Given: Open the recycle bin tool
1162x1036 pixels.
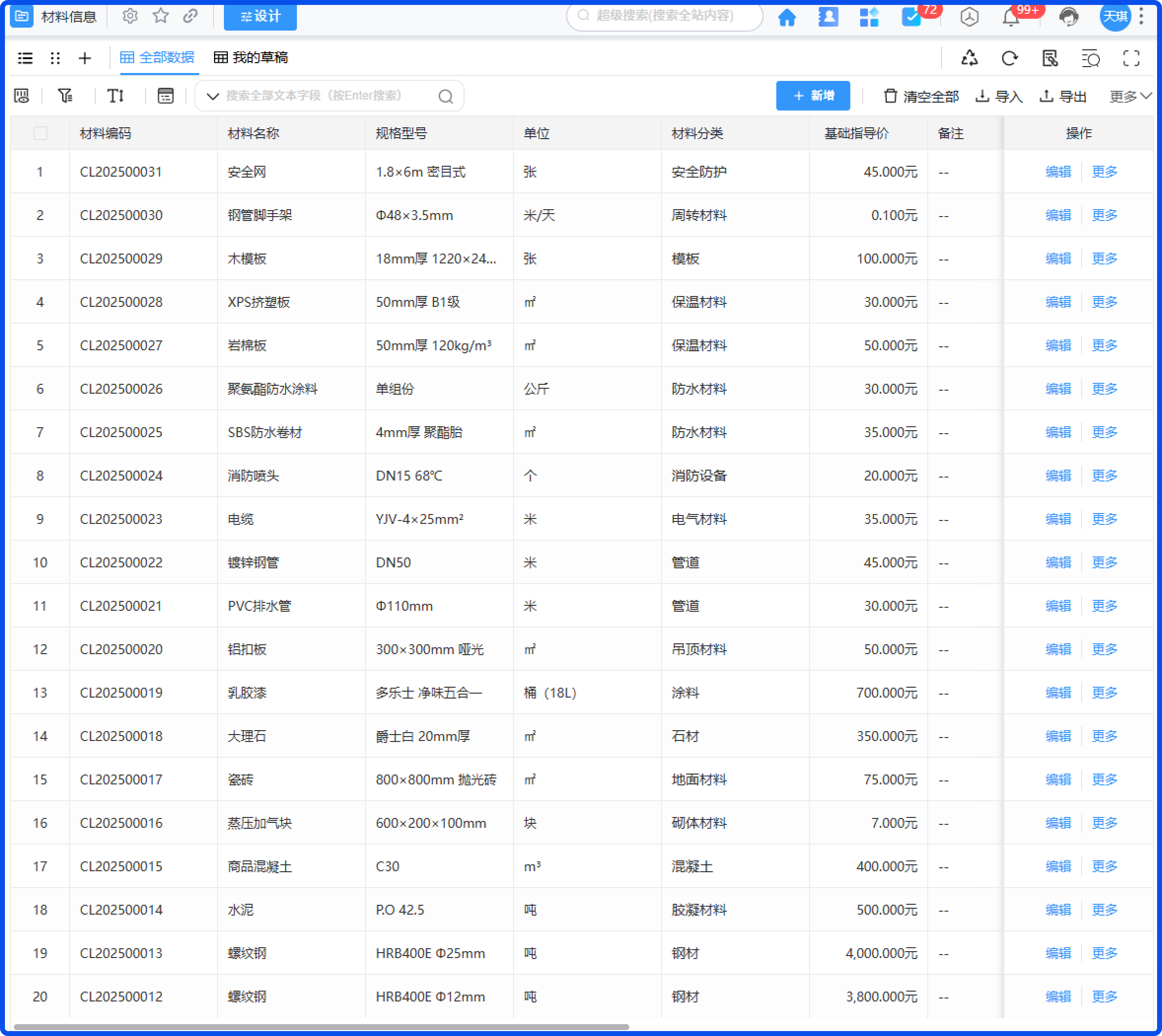Looking at the screenshot, I should click(970, 58).
